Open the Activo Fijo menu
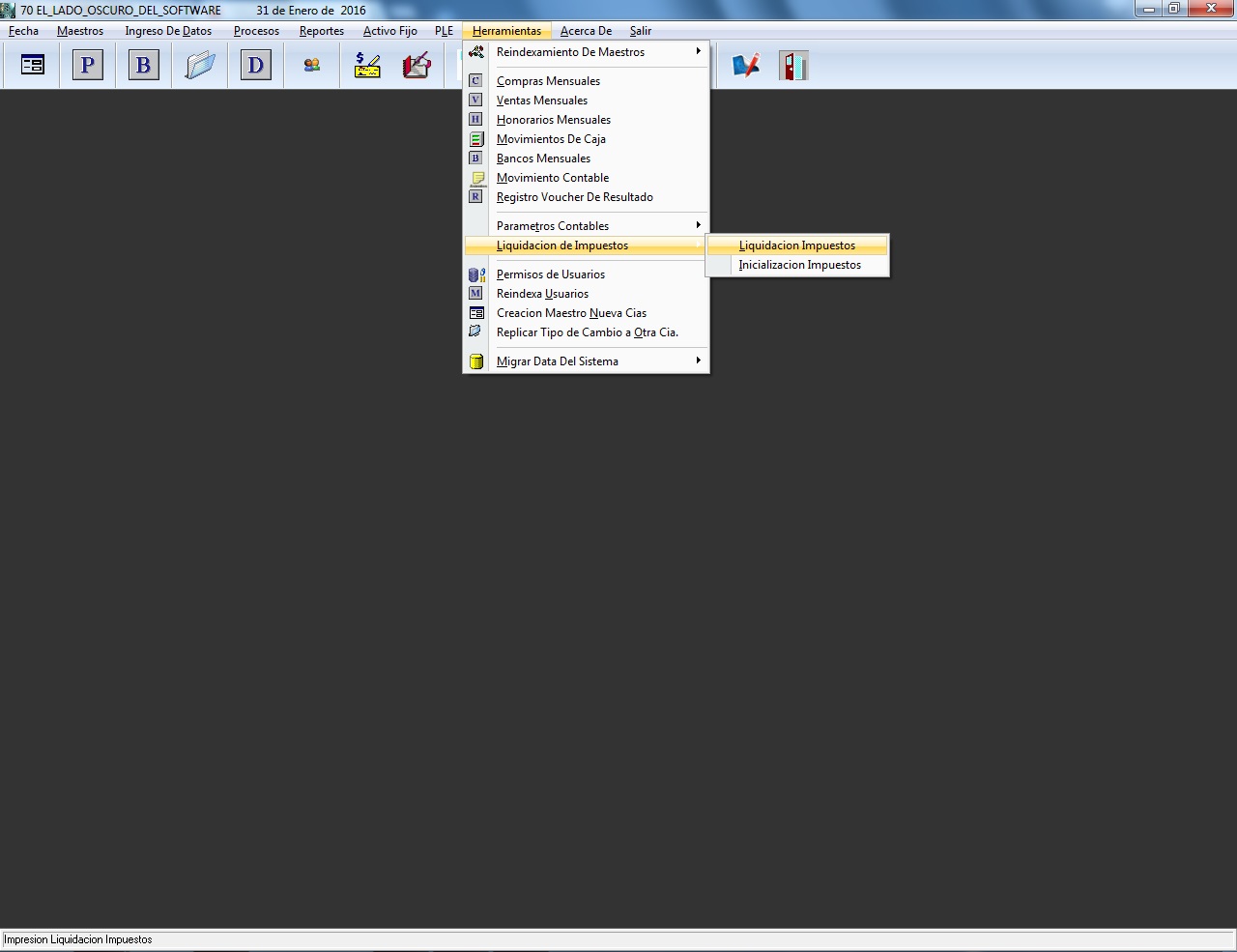 pyautogui.click(x=389, y=31)
